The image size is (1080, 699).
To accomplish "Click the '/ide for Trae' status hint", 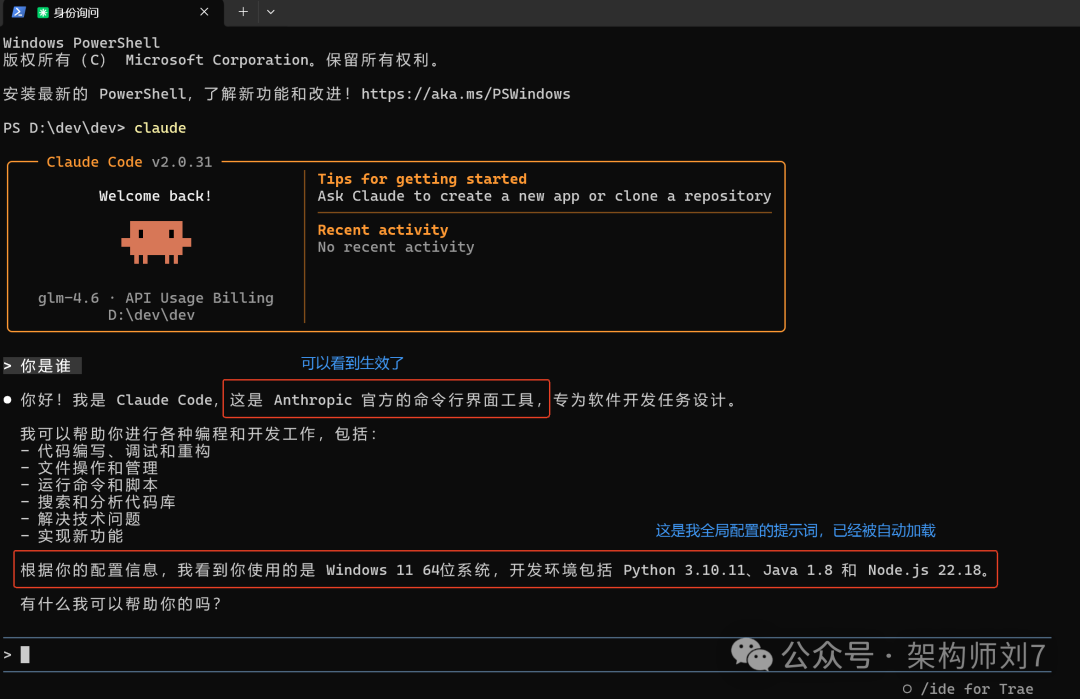I will (x=968, y=689).
